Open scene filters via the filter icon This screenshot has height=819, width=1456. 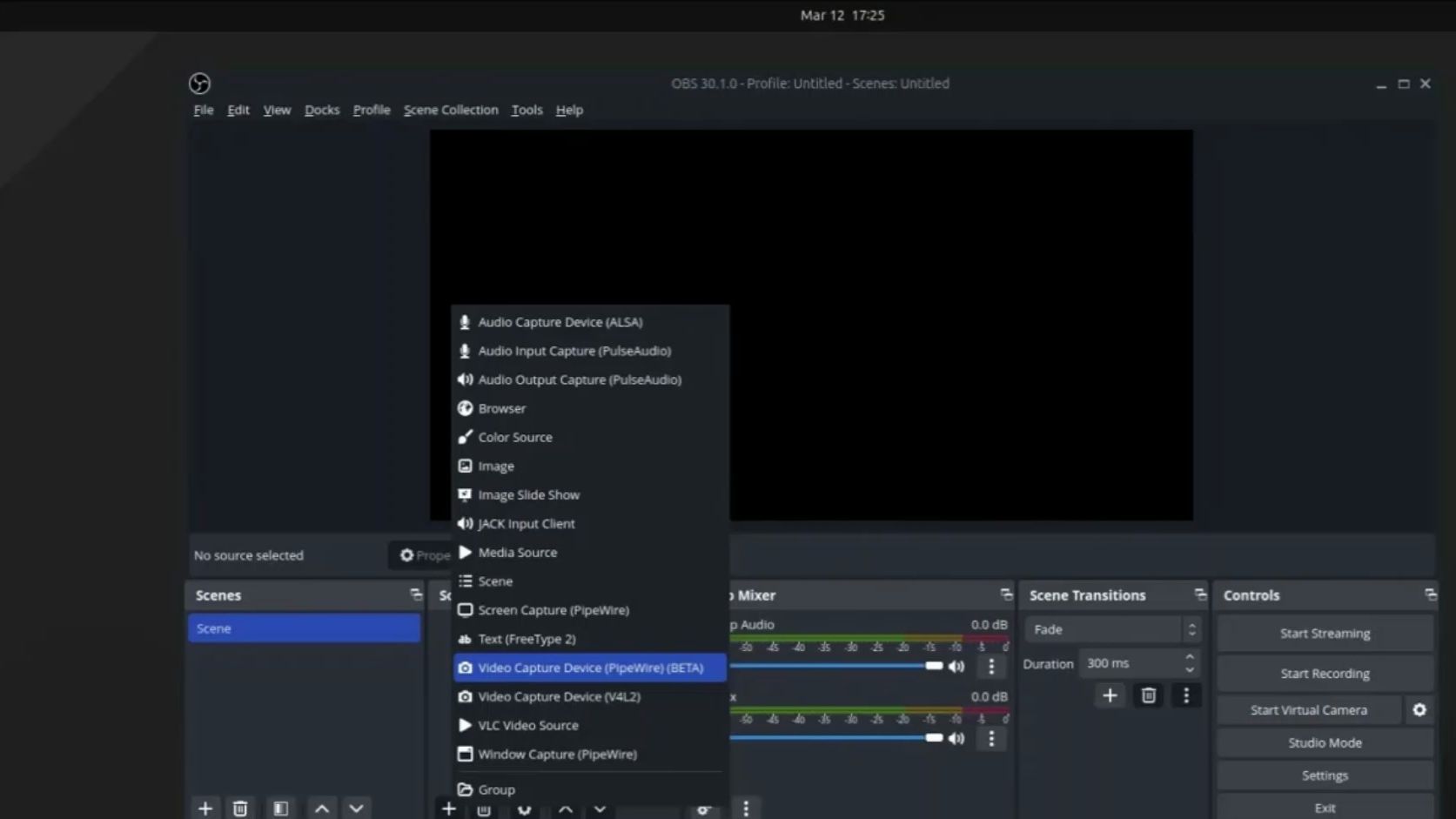pos(280,808)
